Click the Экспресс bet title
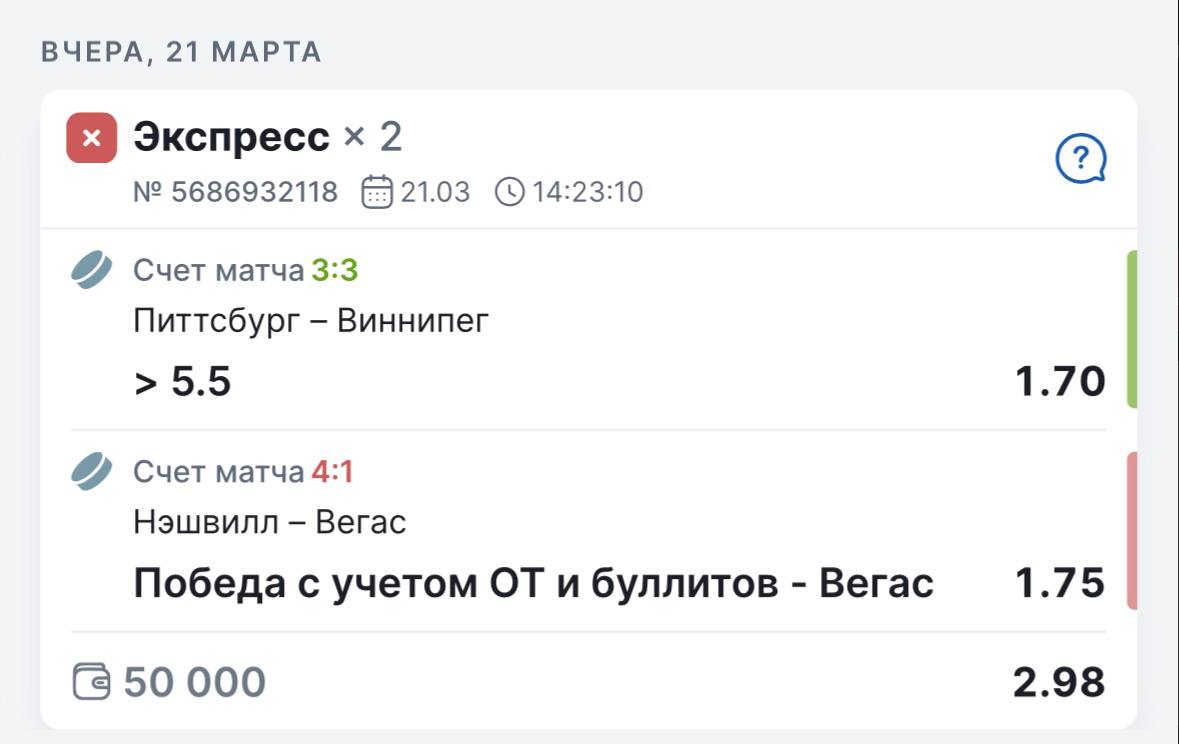 click(231, 137)
